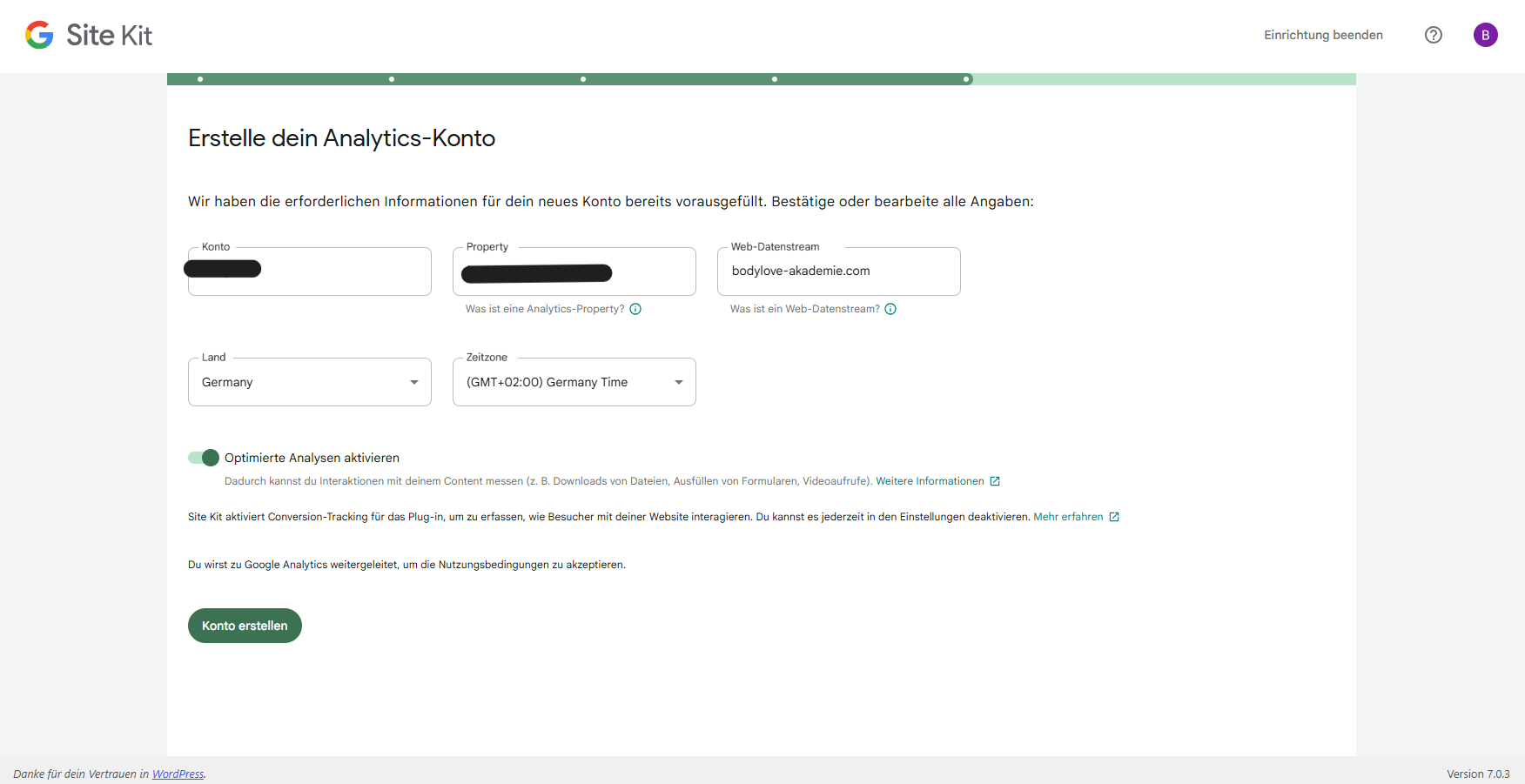Screen dimensions: 1525x784
Task: Toggle Optimierte Analysen aktivieren switch
Action: tap(204, 458)
